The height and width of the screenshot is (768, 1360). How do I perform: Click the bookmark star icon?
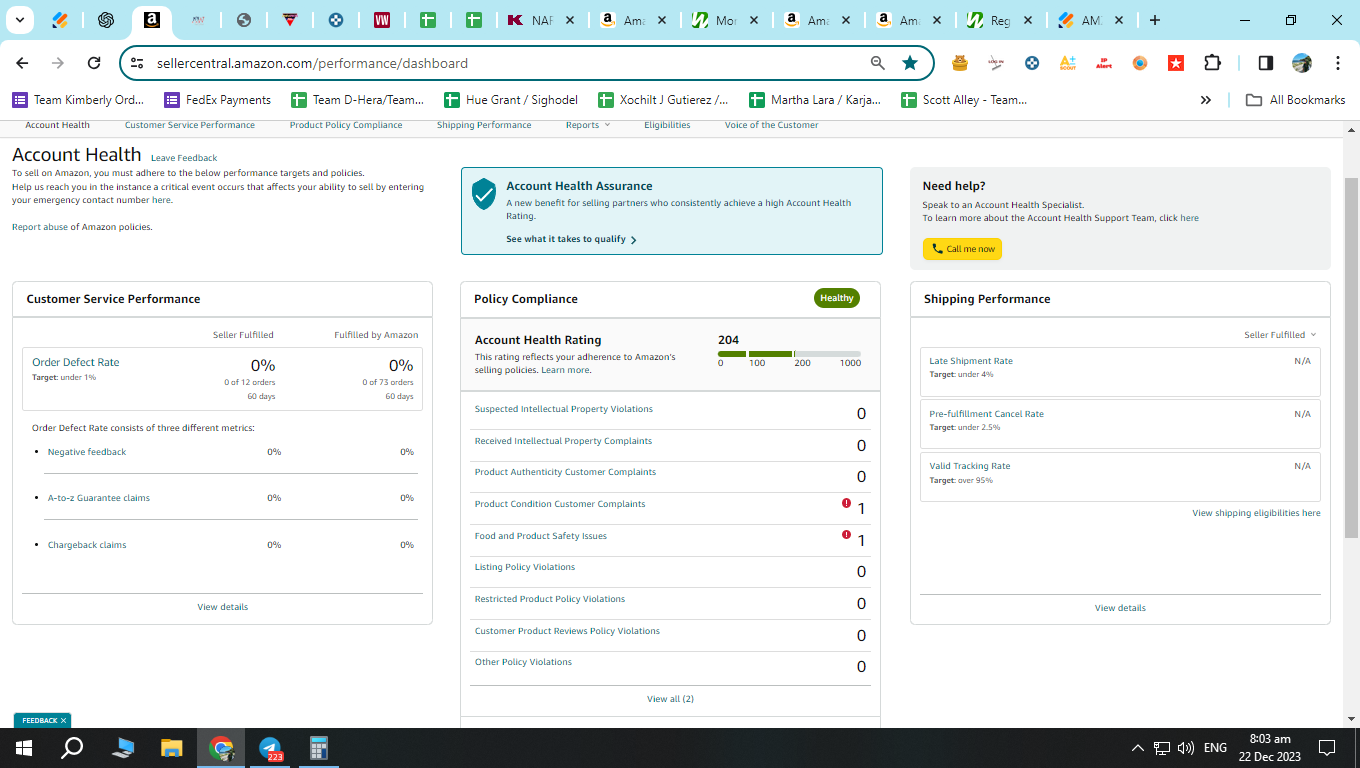(x=910, y=63)
